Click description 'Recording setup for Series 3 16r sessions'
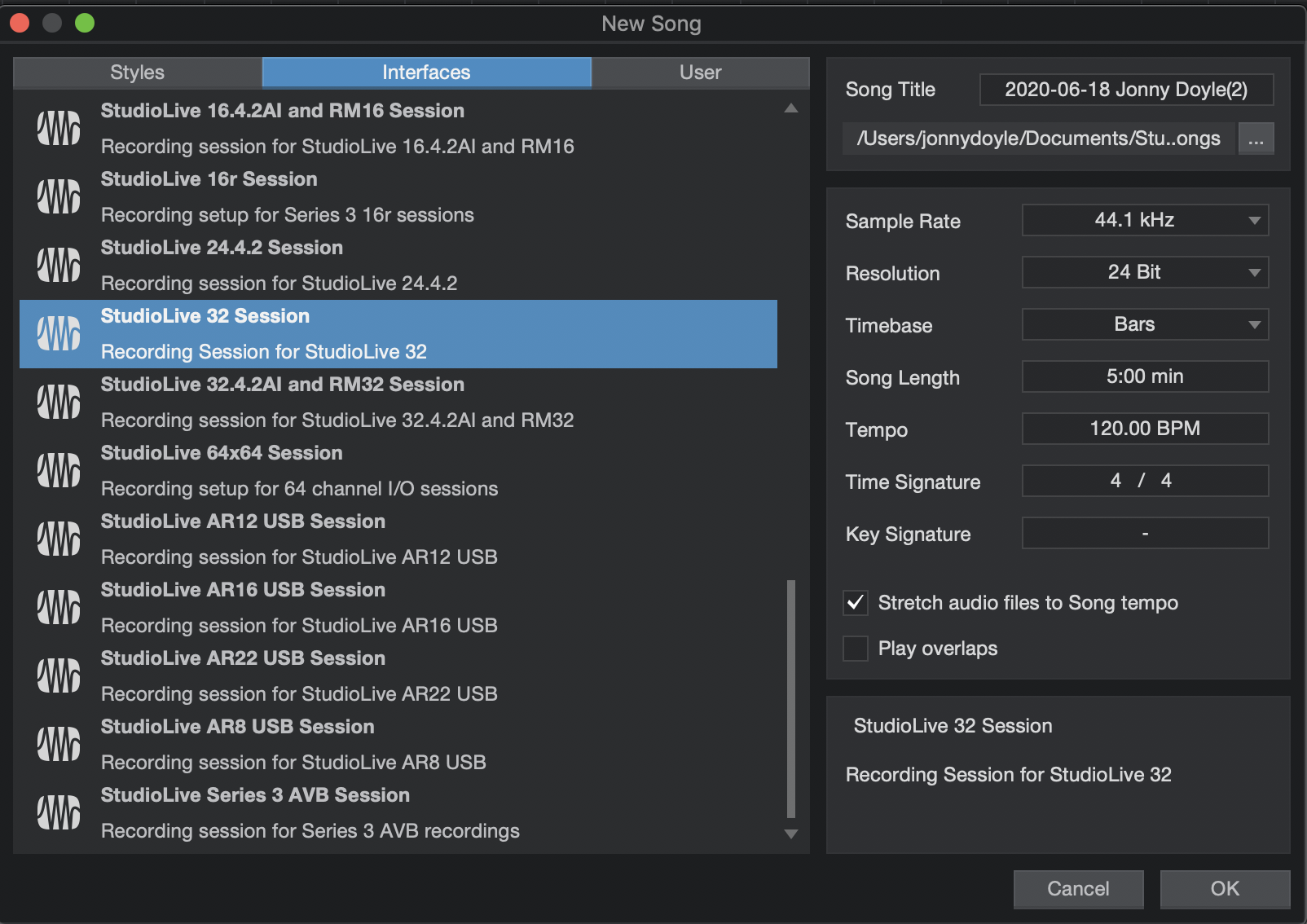 pos(288,215)
